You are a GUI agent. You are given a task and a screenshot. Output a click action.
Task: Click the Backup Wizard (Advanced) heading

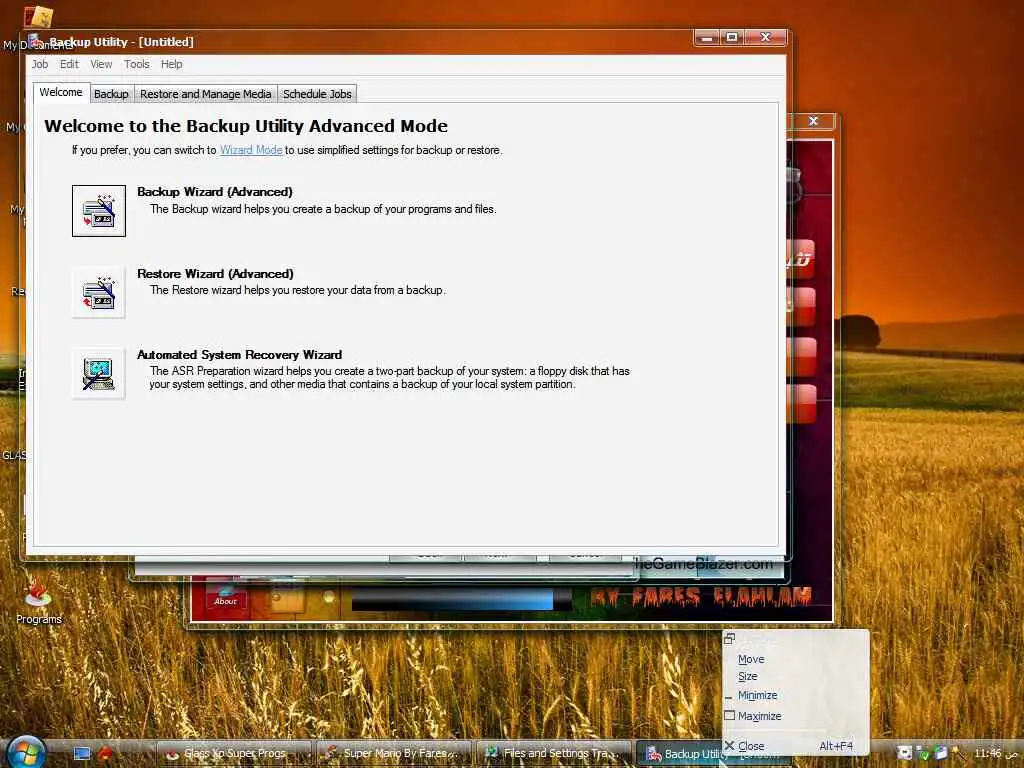[215, 192]
